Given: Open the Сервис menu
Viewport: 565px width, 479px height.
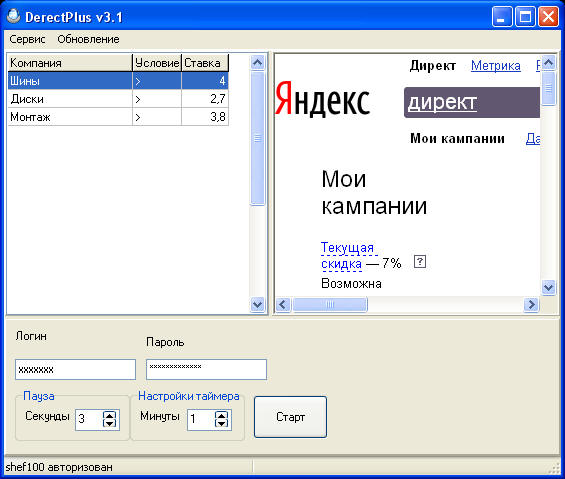Looking at the screenshot, I should click(x=27, y=39).
